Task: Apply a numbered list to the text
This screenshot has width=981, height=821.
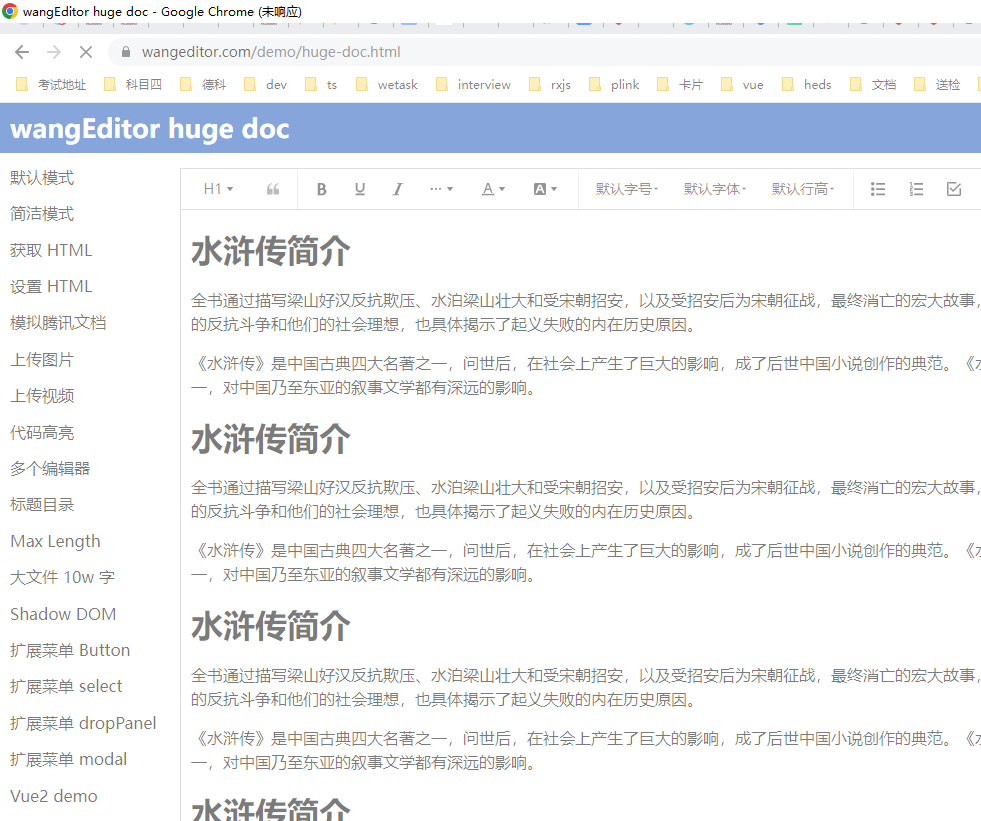Action: 915,188
